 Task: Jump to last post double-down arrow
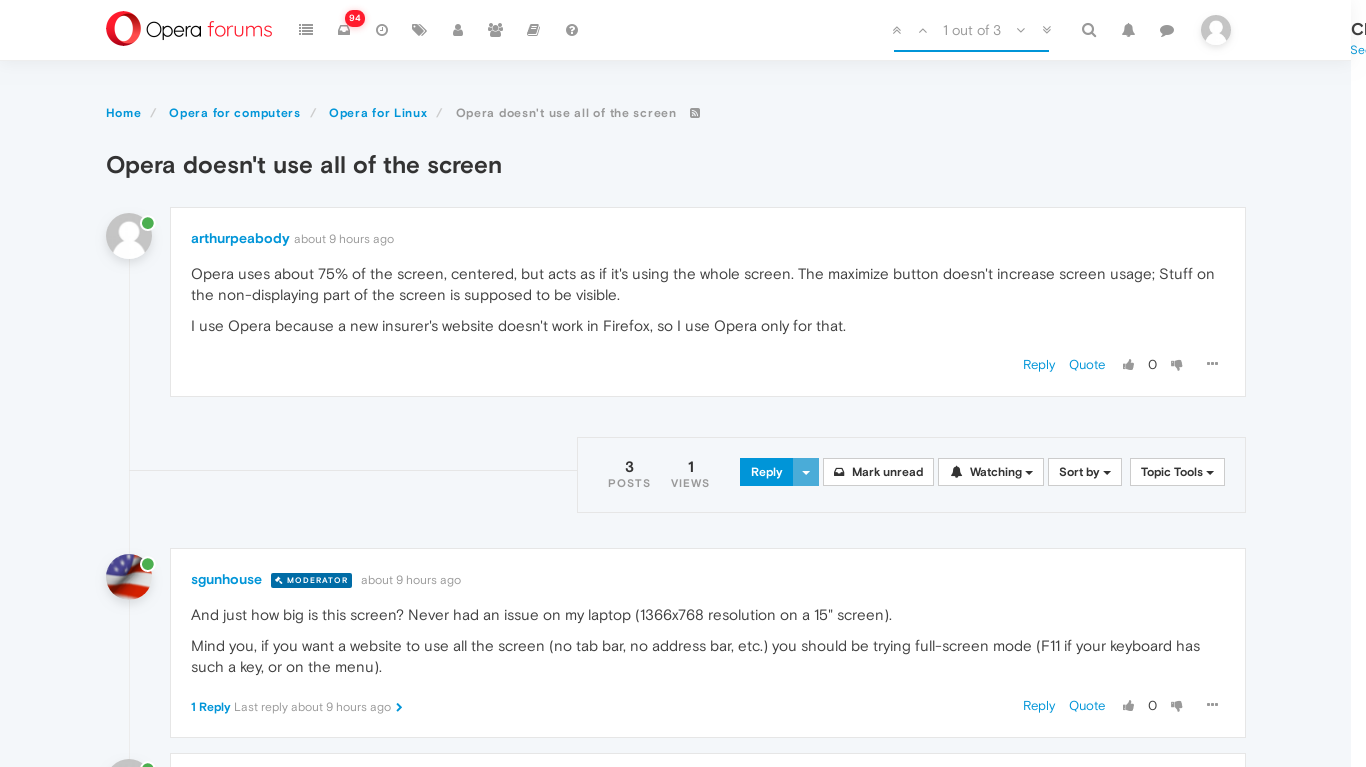pos(1047,30)
